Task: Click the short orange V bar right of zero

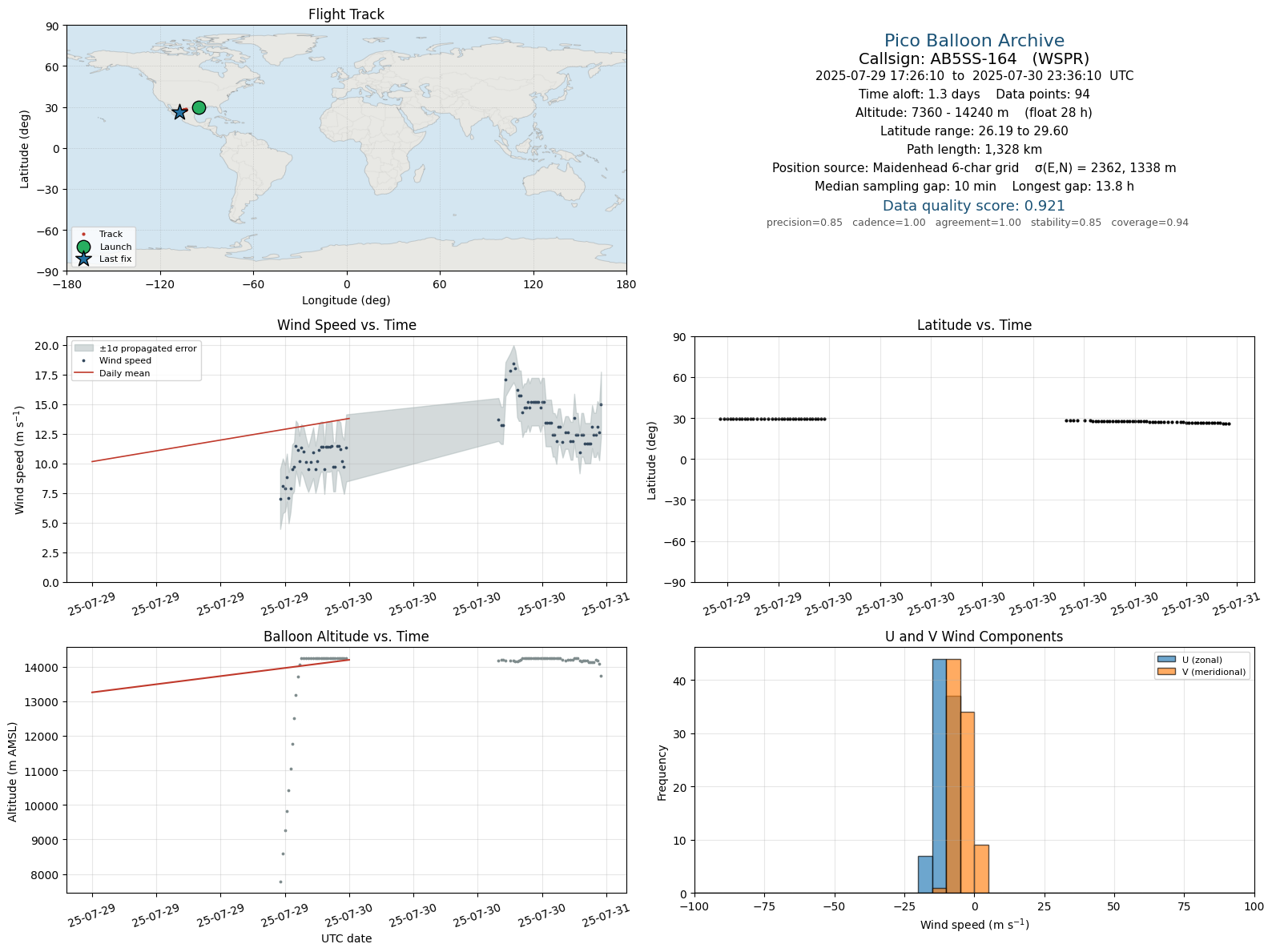Action: tap(981, 869)
